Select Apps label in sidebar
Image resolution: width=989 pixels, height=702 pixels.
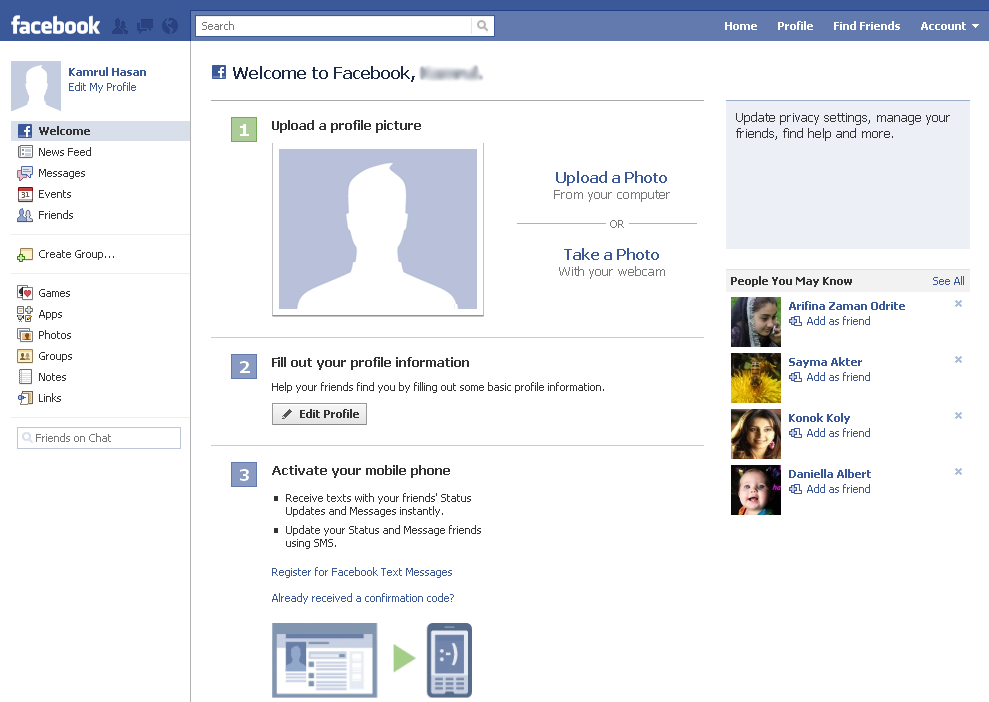(50, 314)
